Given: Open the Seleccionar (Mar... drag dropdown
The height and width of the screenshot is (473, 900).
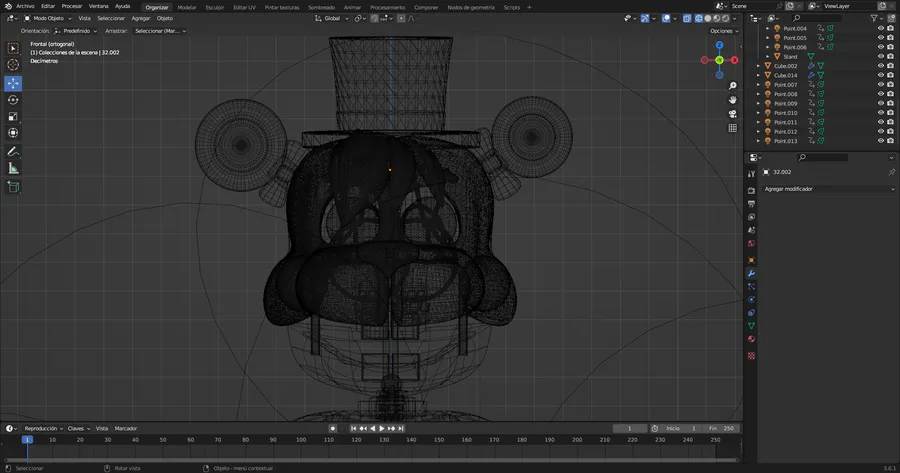Looking at the screenshot, I should pos(160,31).
